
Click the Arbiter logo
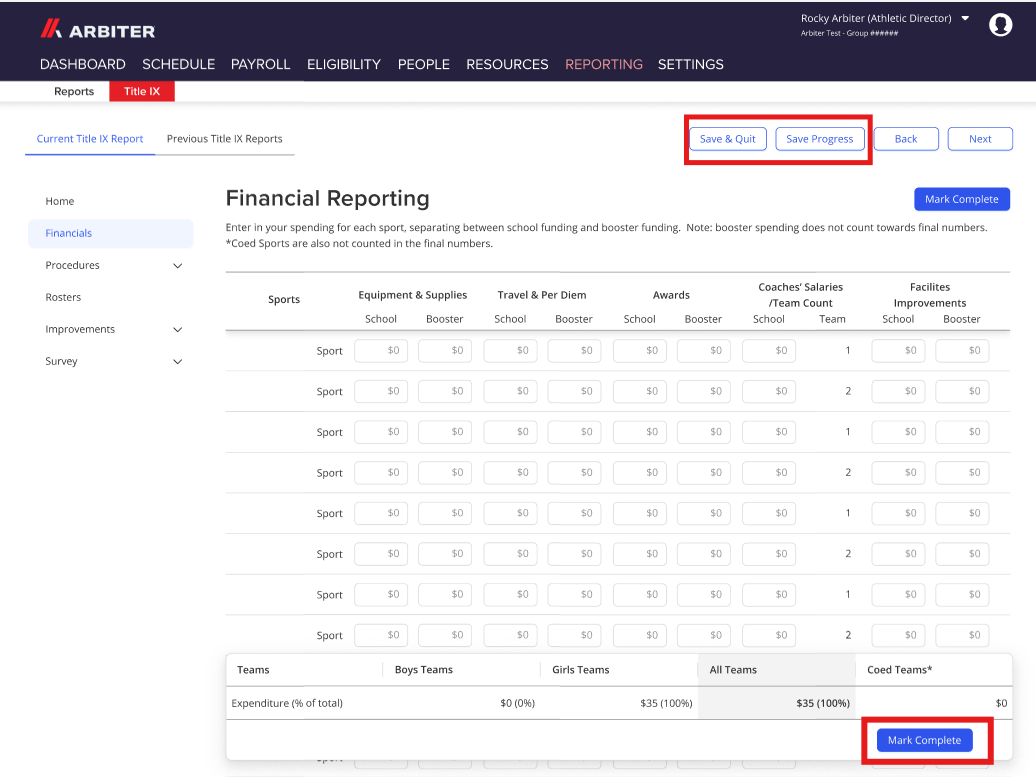pyautogui.click(x=97, y=30)
